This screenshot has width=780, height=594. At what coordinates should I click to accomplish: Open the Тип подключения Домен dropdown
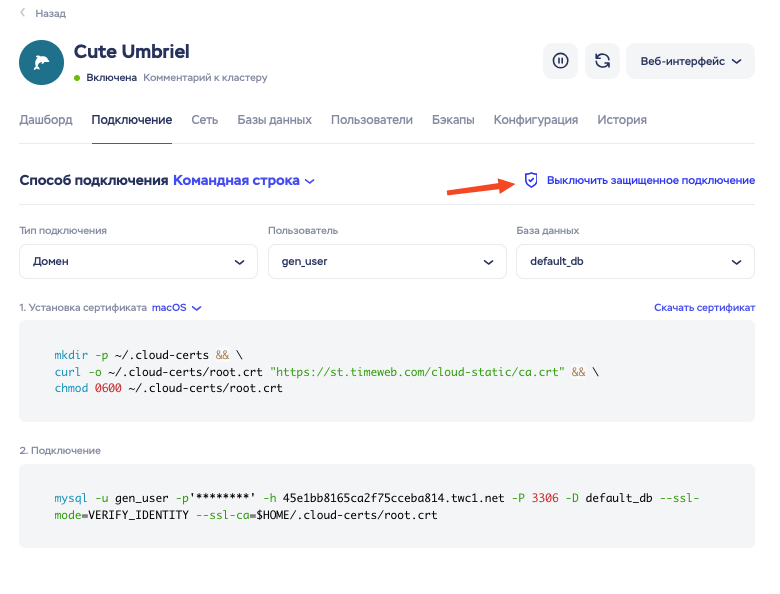[x=138, y=261]
